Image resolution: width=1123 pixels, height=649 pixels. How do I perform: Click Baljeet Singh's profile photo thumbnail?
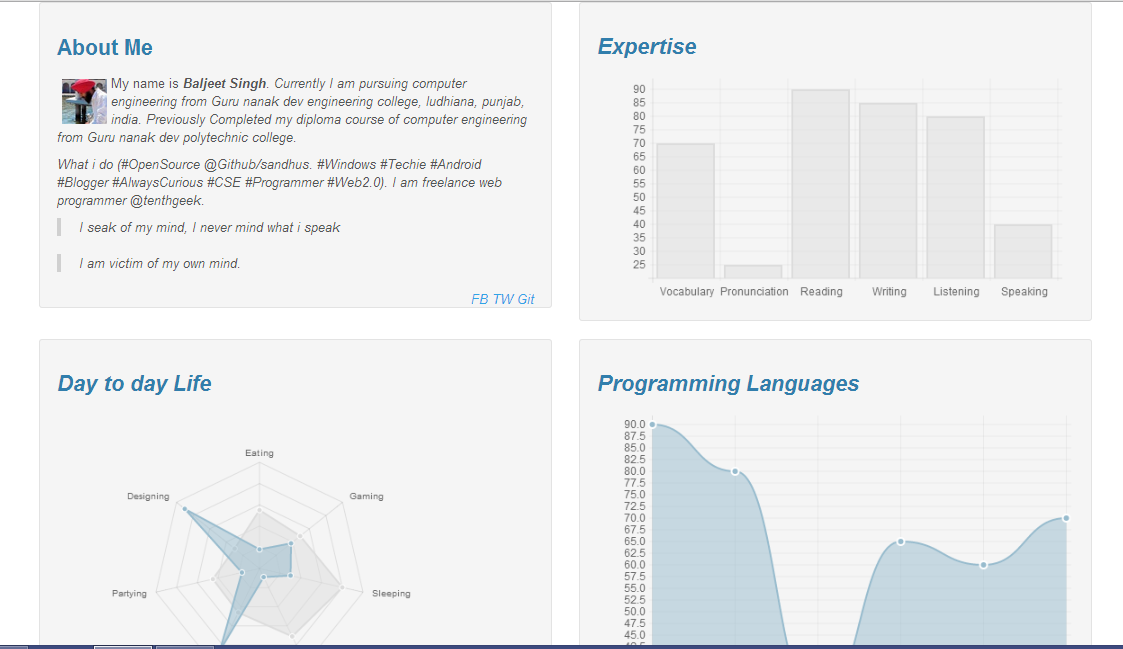(x=84, y=102)
